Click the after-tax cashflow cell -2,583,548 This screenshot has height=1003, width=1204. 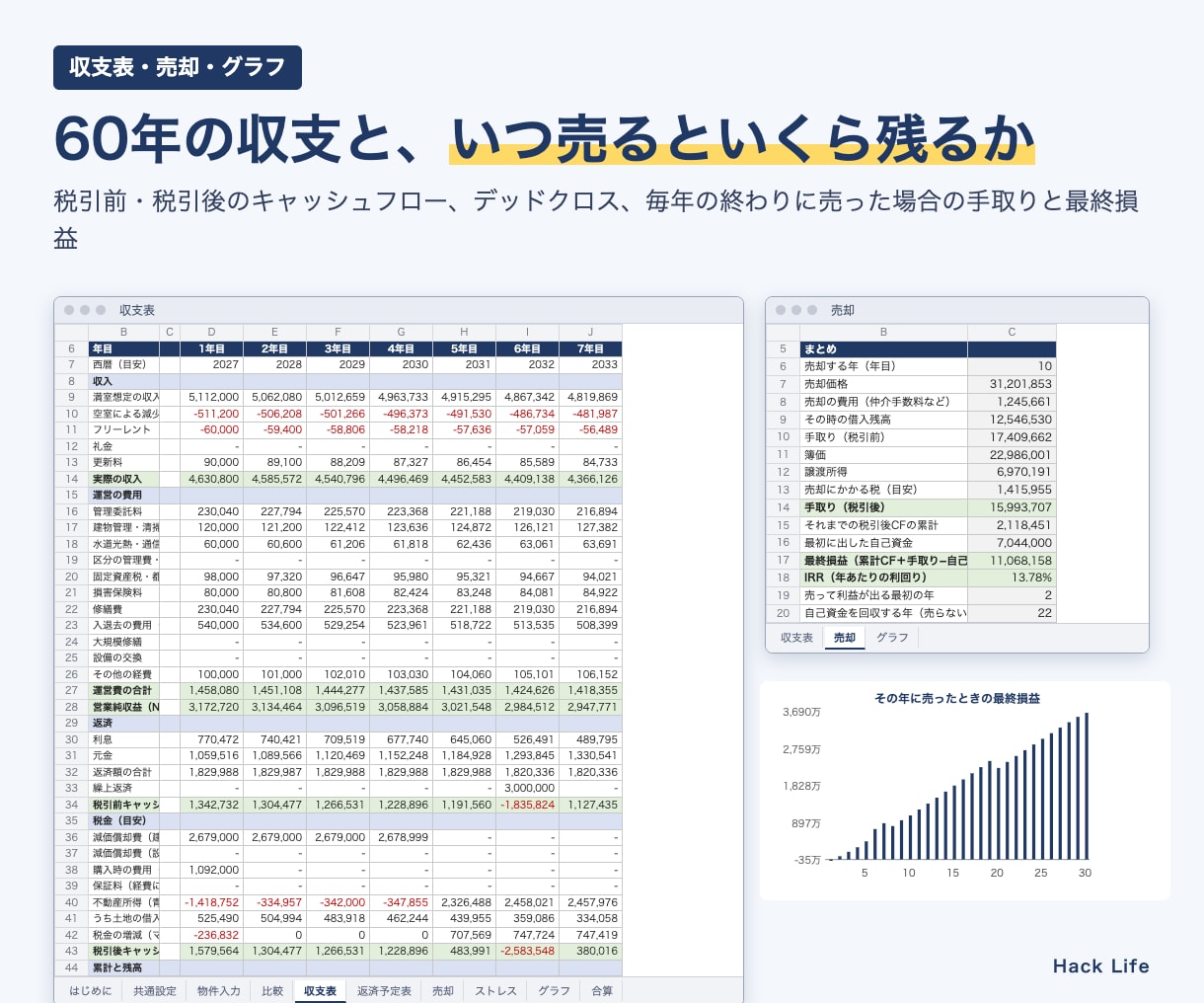527,951
